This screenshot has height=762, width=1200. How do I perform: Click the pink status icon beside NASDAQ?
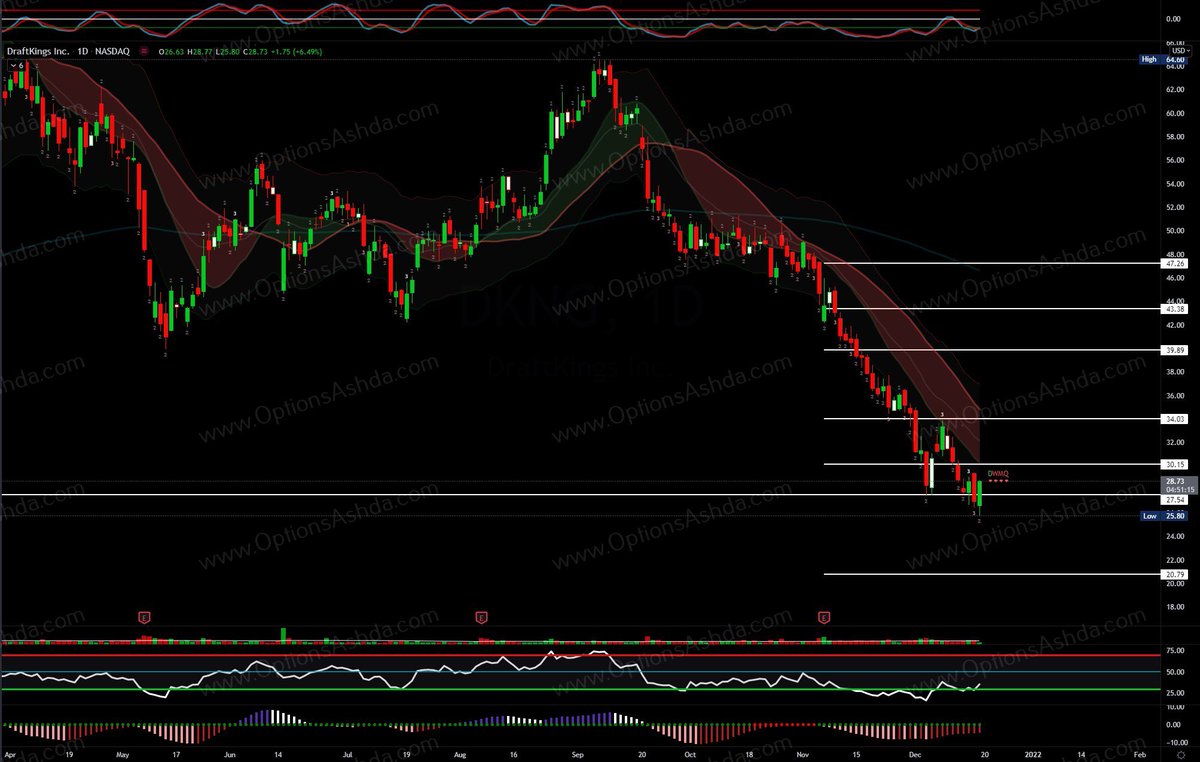[145, 49]
